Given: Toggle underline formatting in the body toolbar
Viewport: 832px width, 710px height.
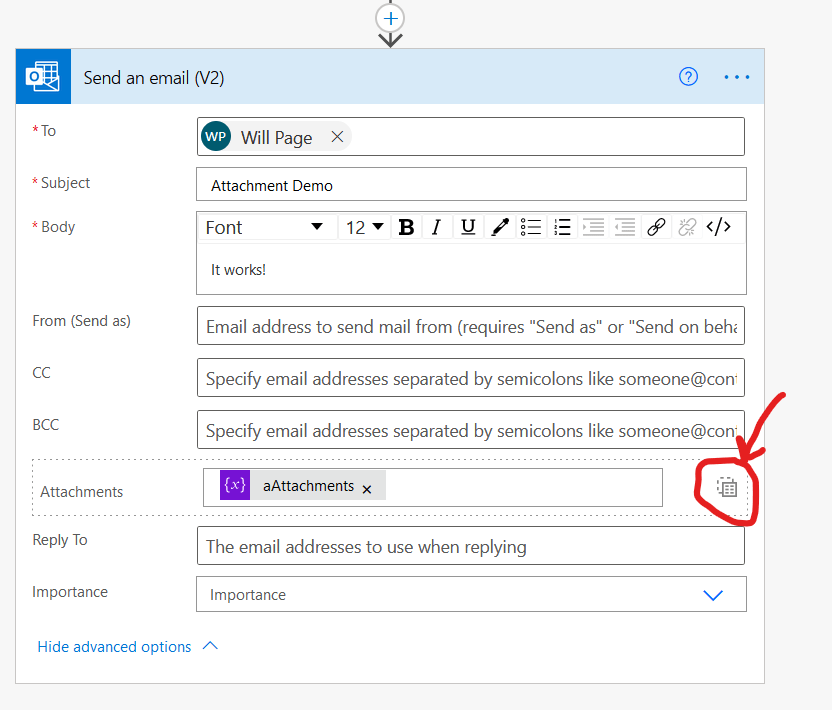Looking at the screenshot, I should 467,227.
